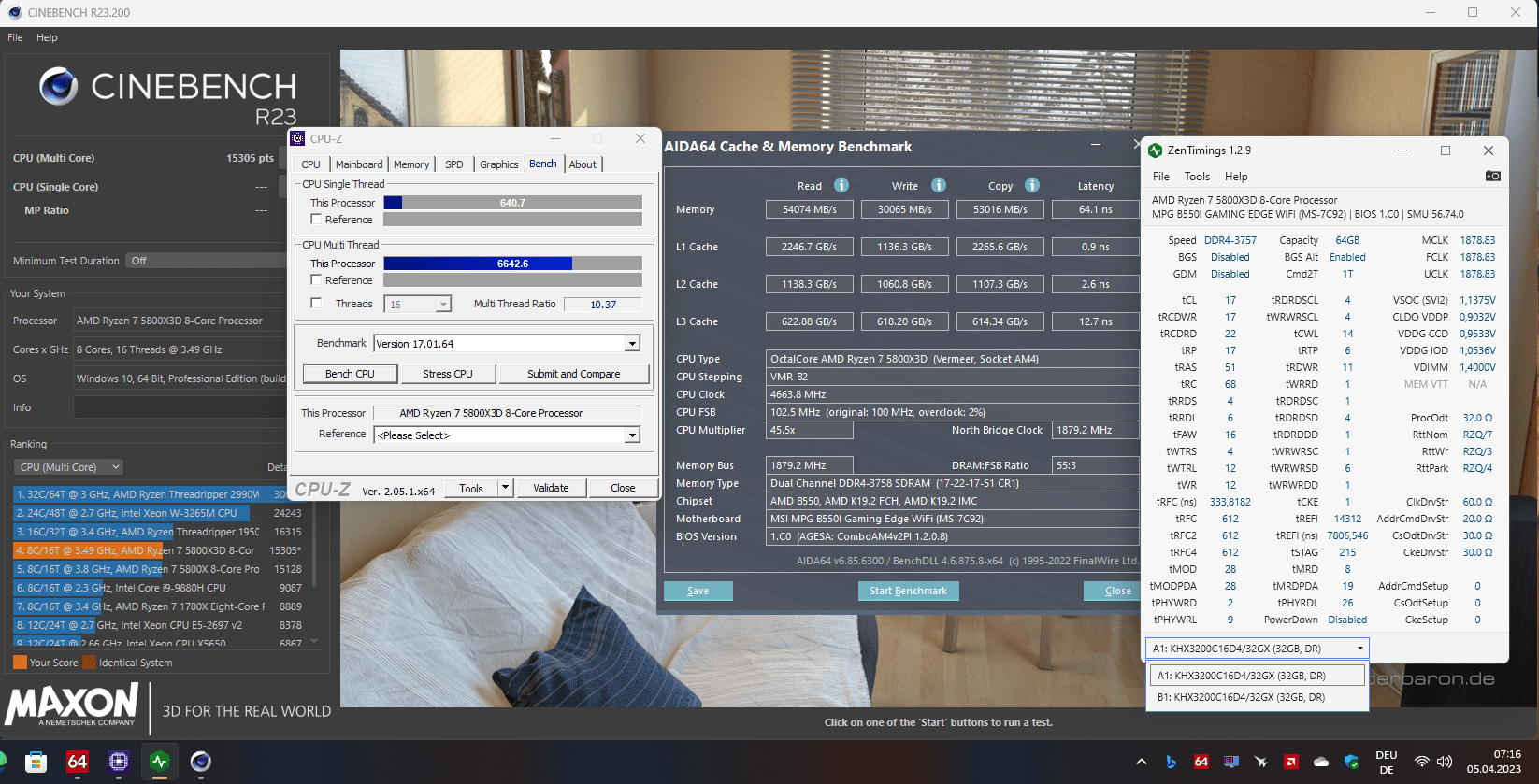This screenshot has height=784, width=1539.
Task: Open Cinebench from the taskbar
Action: (201, 762)
